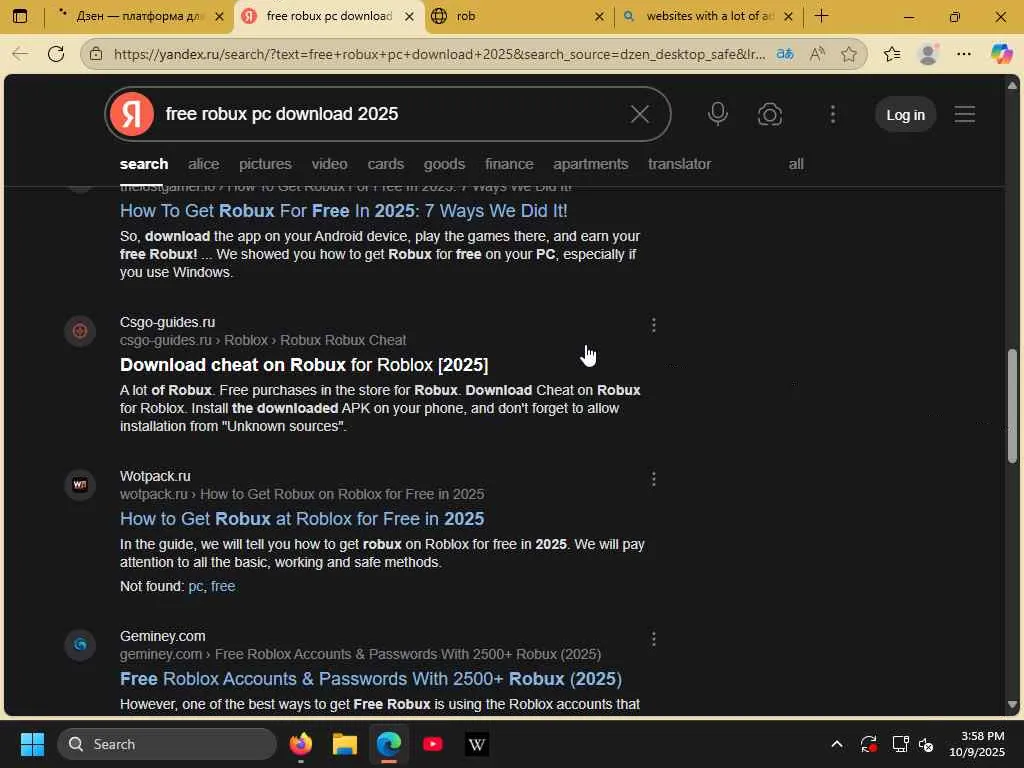This screenshot has width=1024, height=768.
Task: Launch the Copilot icon
Action: tap(1001, 54)
